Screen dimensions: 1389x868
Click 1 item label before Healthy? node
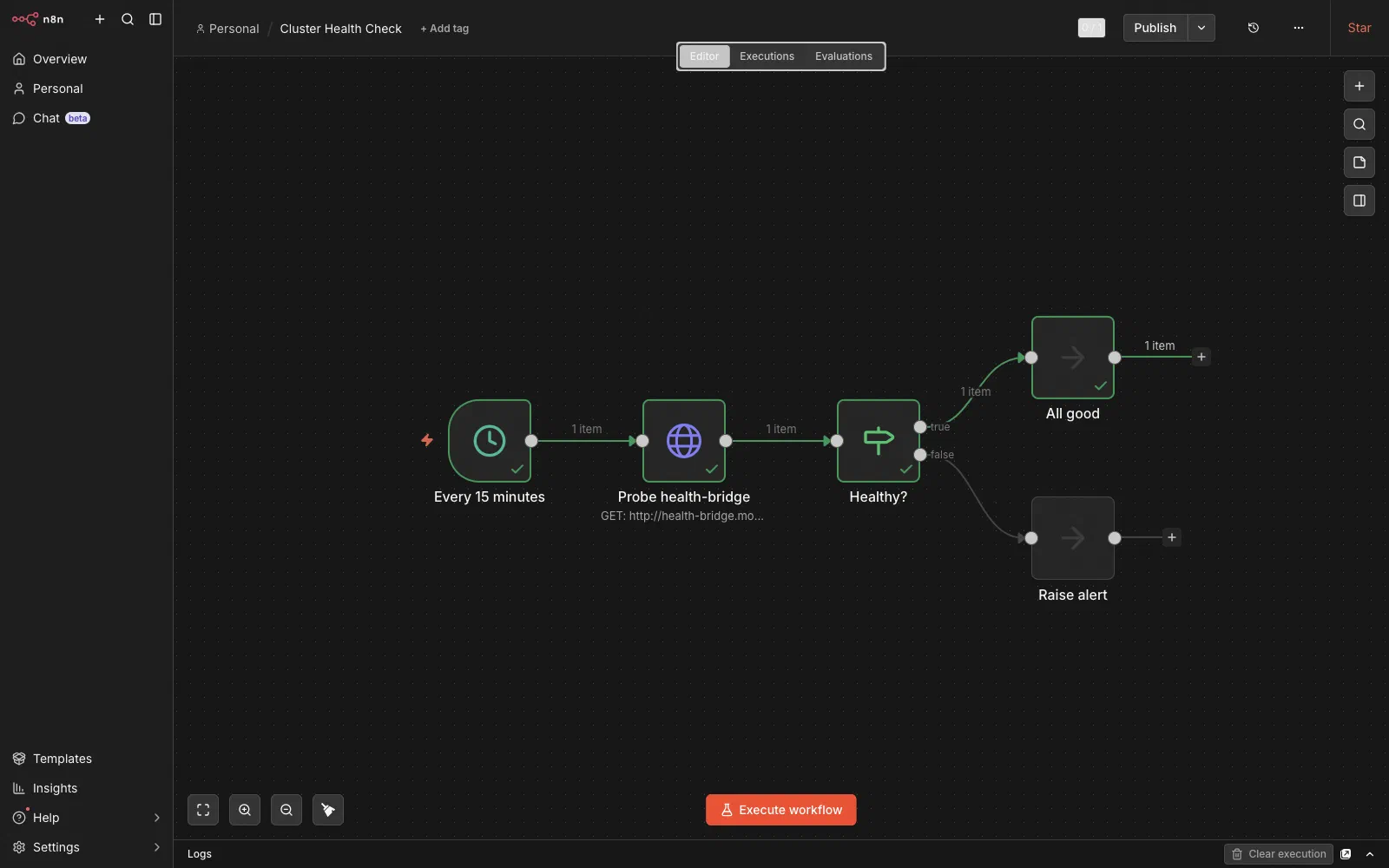781,429
